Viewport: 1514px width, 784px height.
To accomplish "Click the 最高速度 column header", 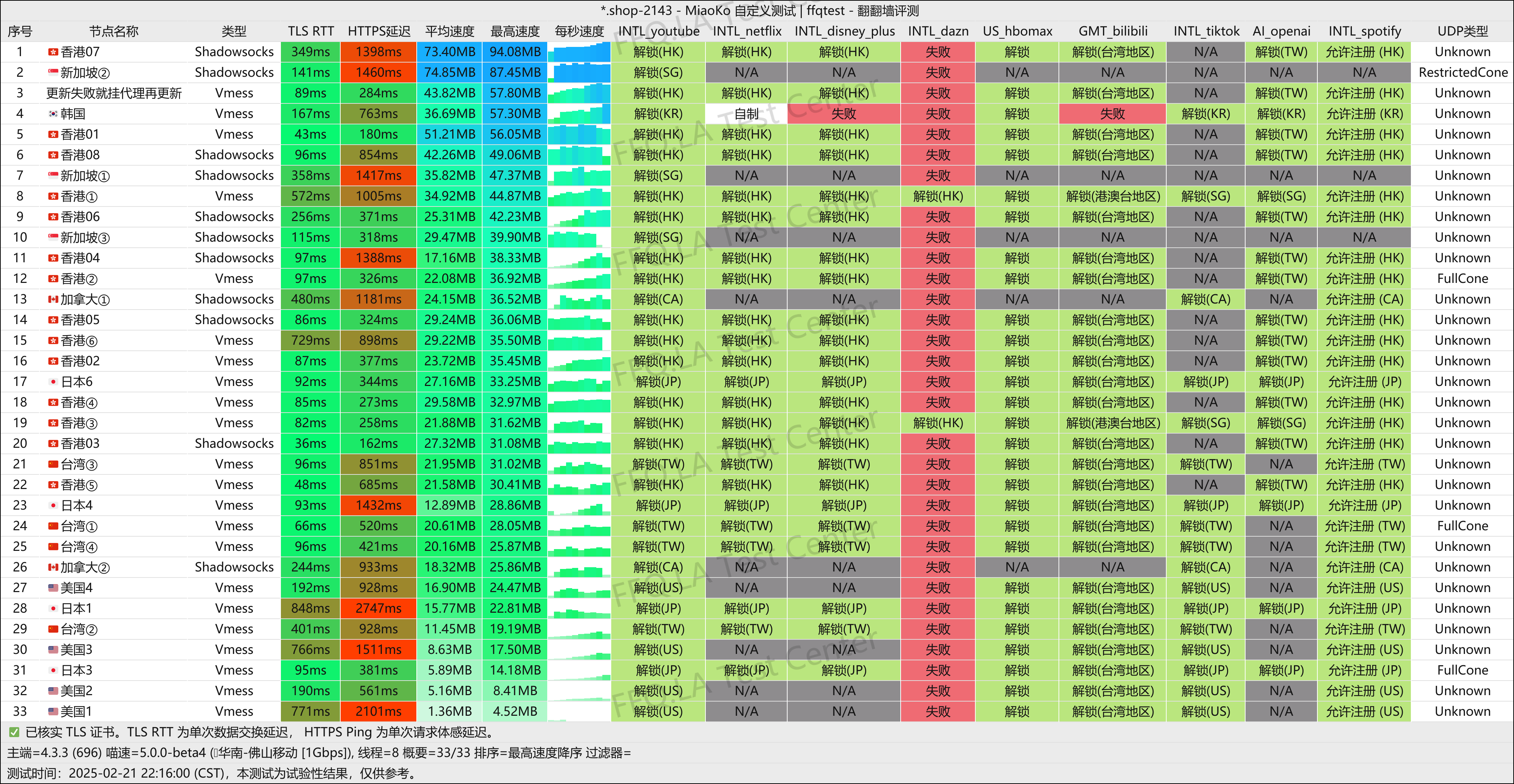I will tap(515, 31).
